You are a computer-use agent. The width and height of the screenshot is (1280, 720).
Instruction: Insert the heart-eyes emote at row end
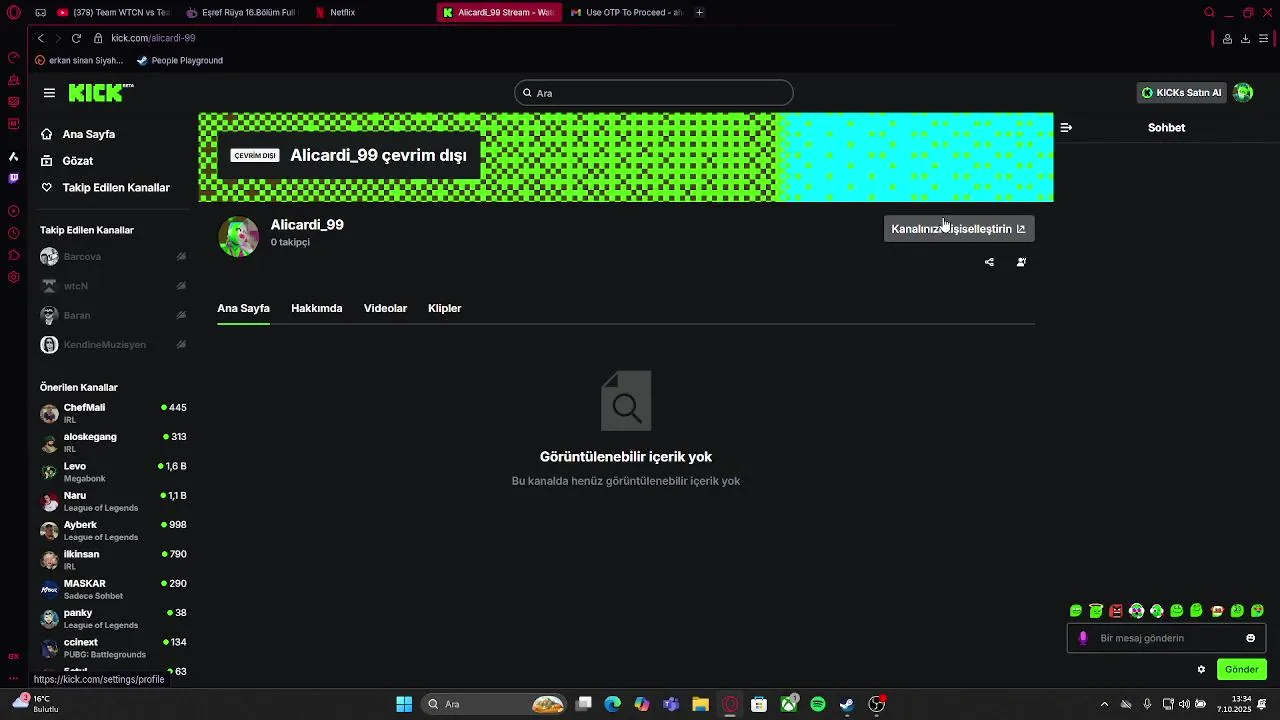click(x=1257, y=611)
